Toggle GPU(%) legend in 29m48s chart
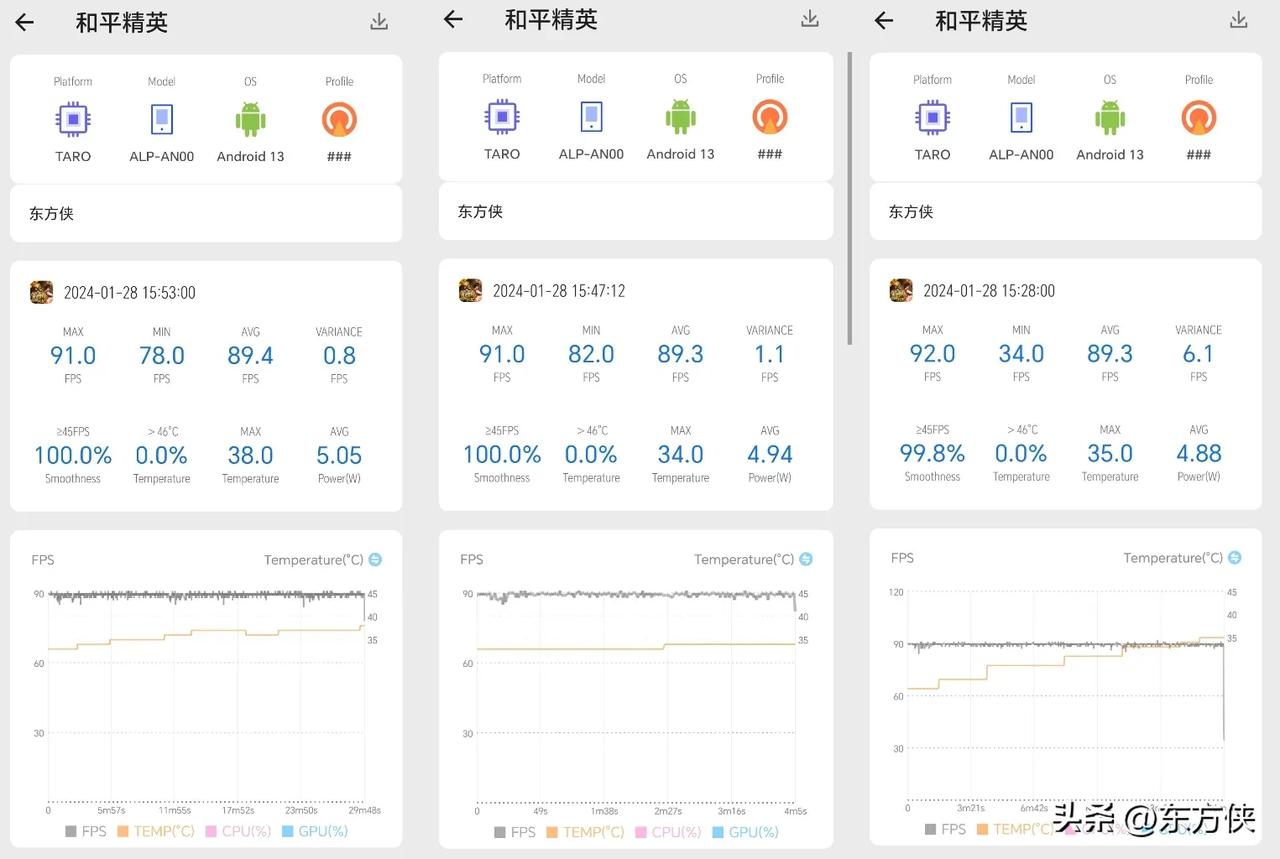This screenshot has width=1280, height=859. pyautogui.click(x=315, y=831)
